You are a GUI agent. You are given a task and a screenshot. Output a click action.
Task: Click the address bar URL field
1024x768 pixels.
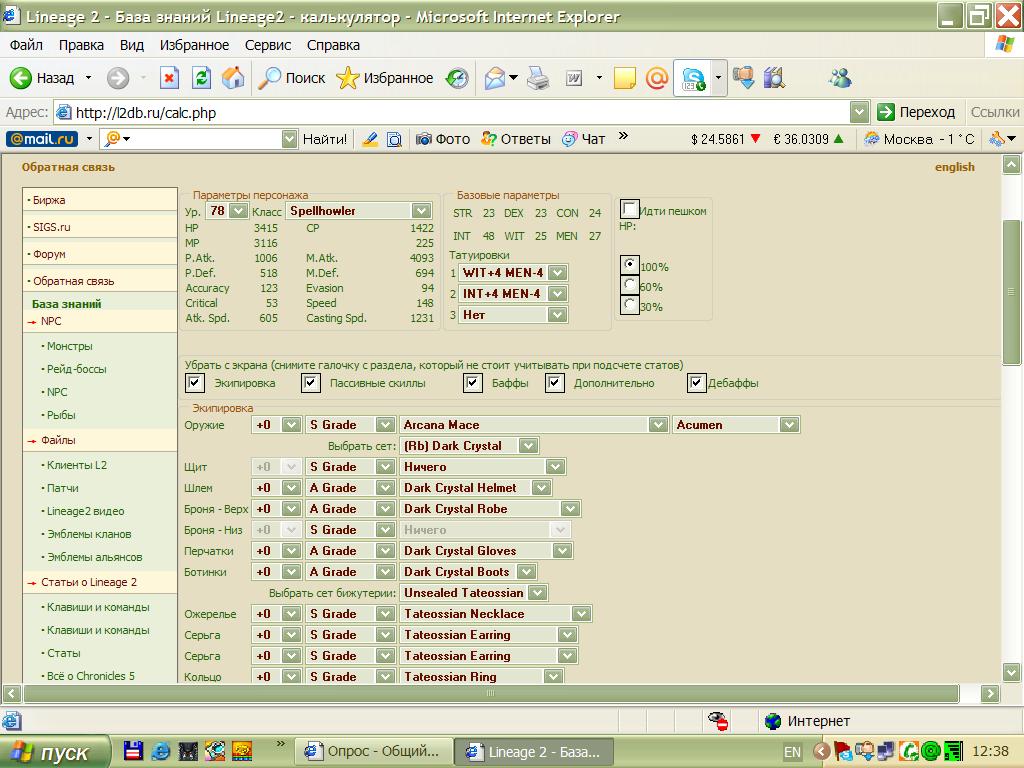pyautogui.click(x=450, y=112)
